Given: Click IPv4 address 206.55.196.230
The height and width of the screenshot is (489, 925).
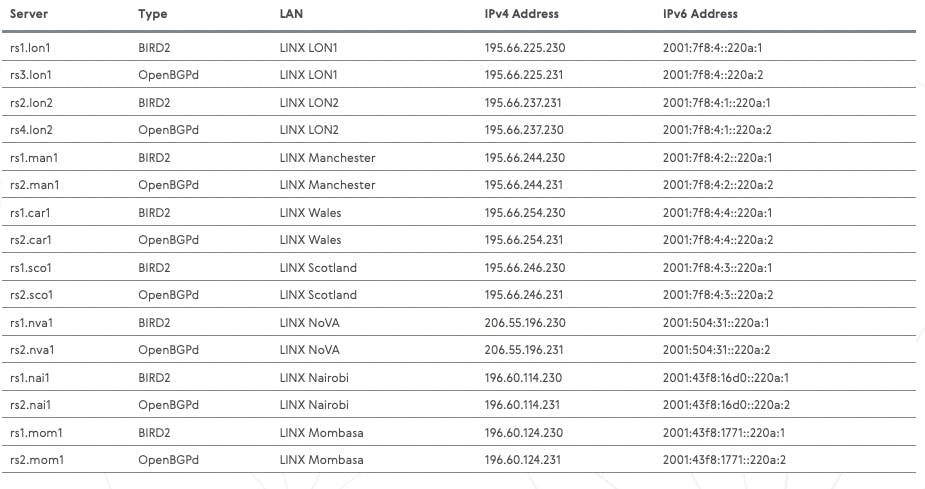Looking at the screenshot, I should 525,323.
